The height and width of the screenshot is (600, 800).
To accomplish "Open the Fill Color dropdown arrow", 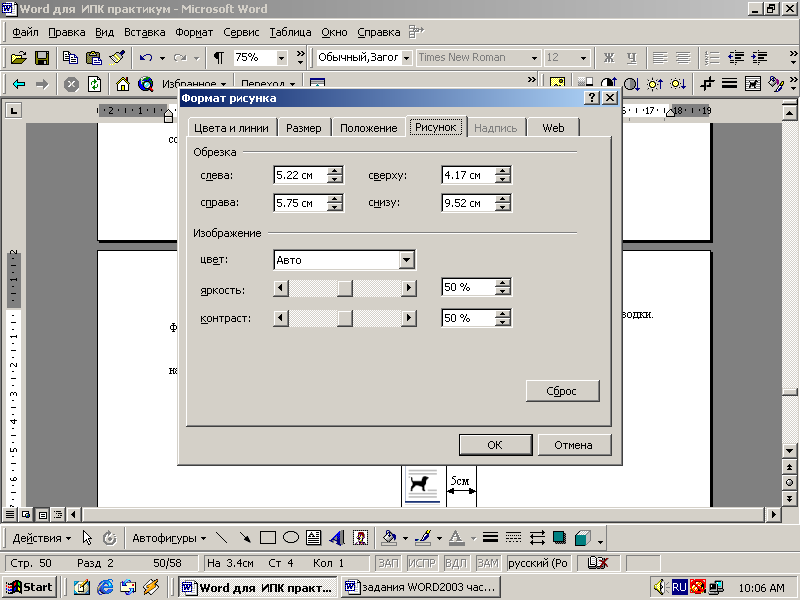I will 405,538.
